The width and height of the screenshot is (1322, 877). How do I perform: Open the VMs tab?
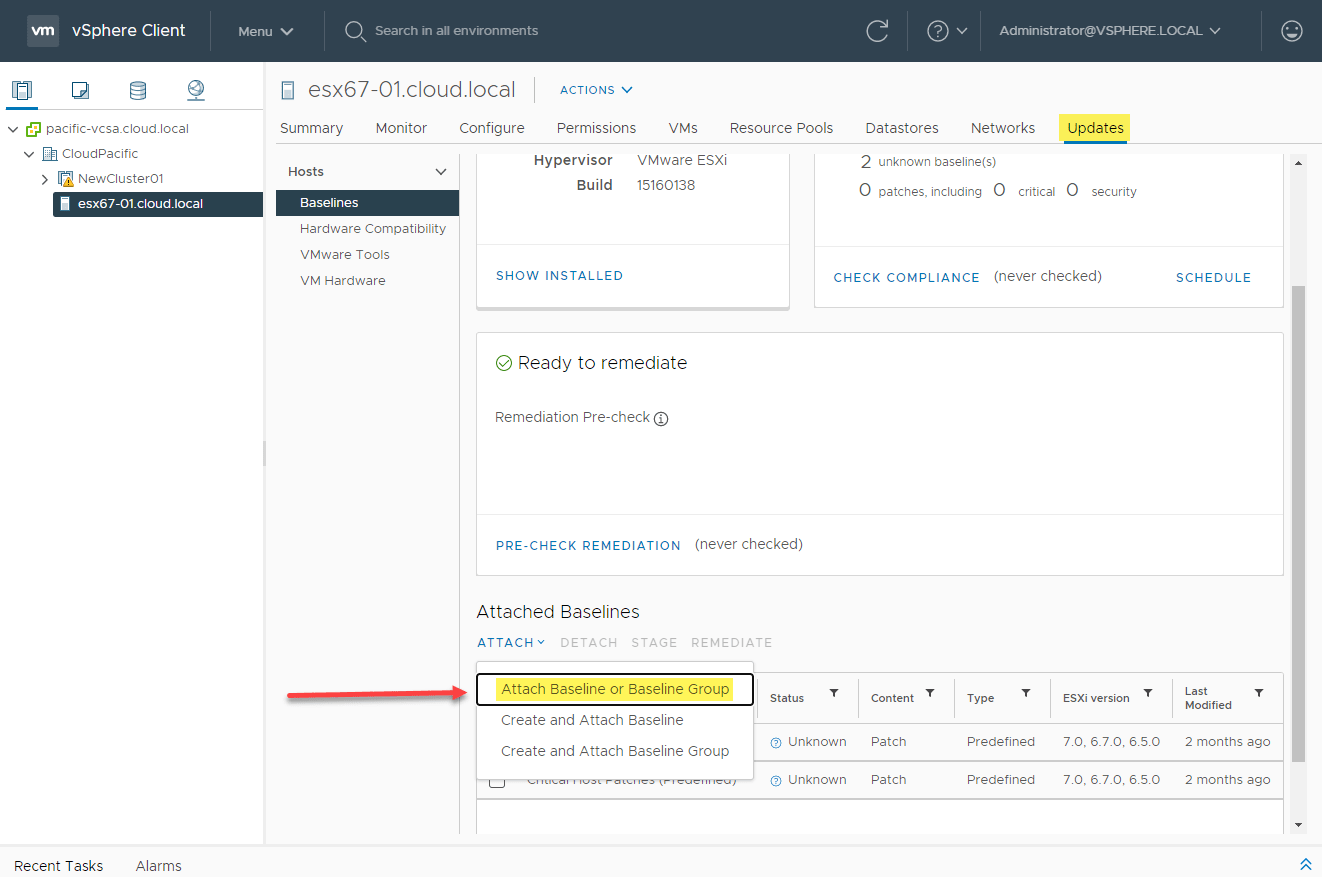pos(683,128)
